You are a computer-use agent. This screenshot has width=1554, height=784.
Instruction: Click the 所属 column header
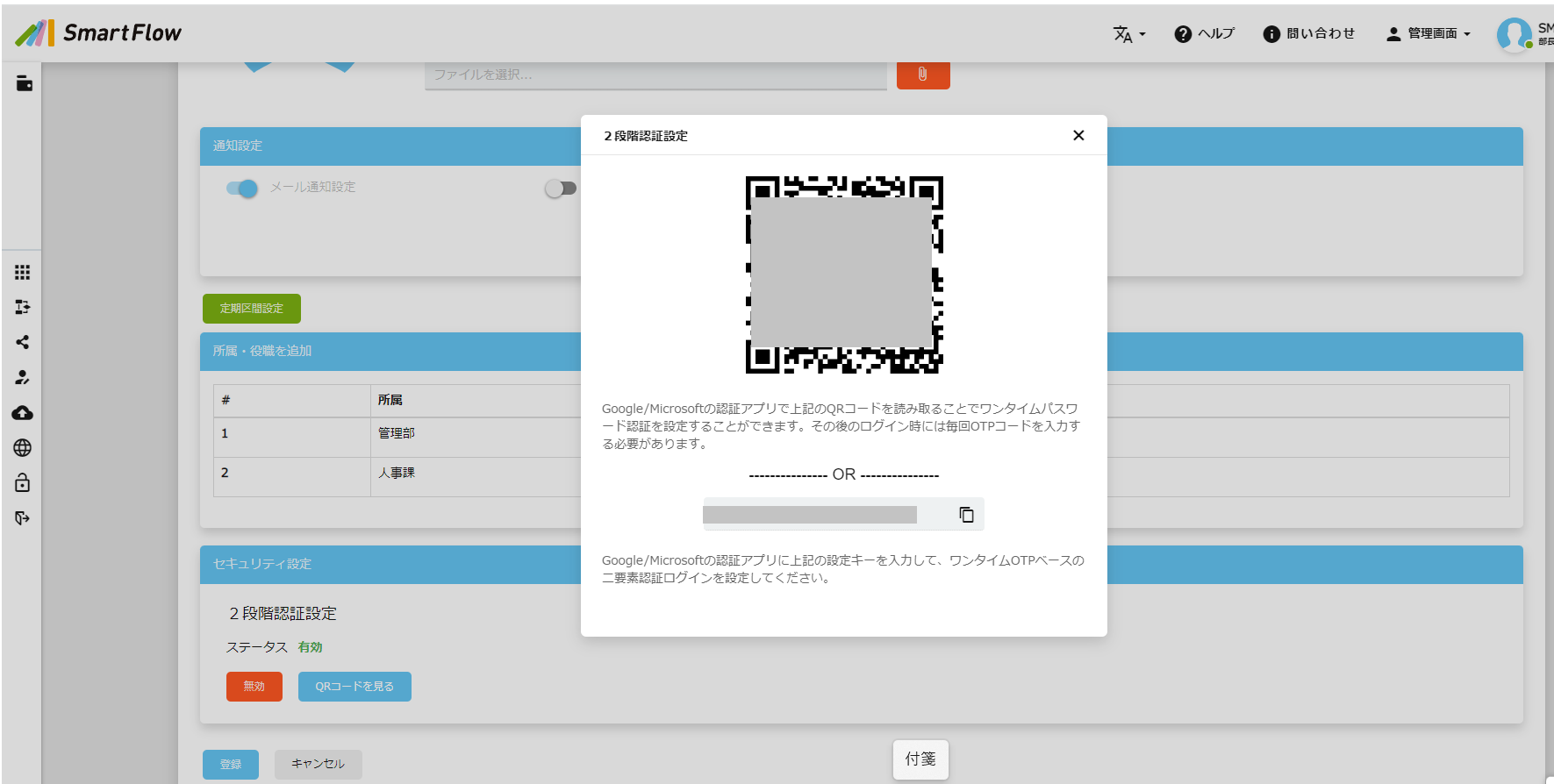point(390,400)
